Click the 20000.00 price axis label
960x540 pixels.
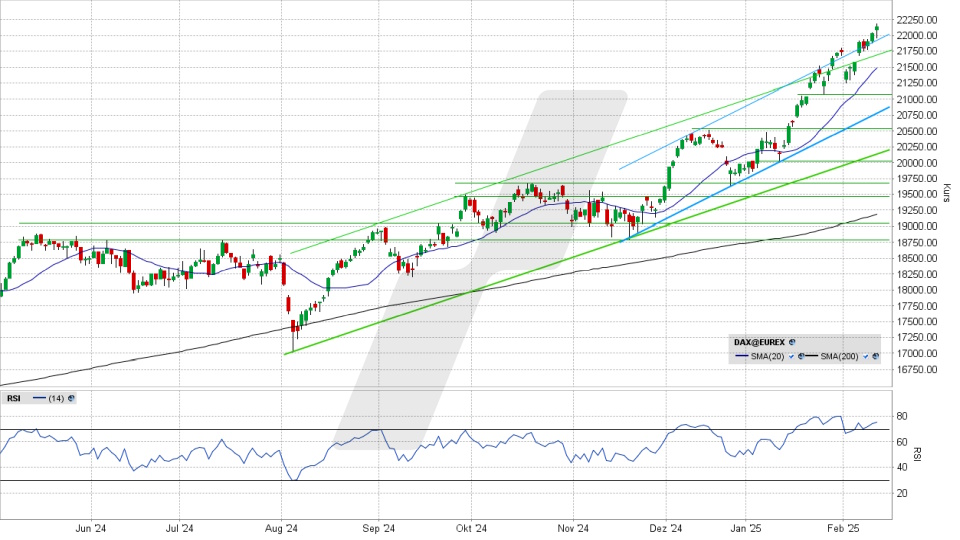(917, 163)
